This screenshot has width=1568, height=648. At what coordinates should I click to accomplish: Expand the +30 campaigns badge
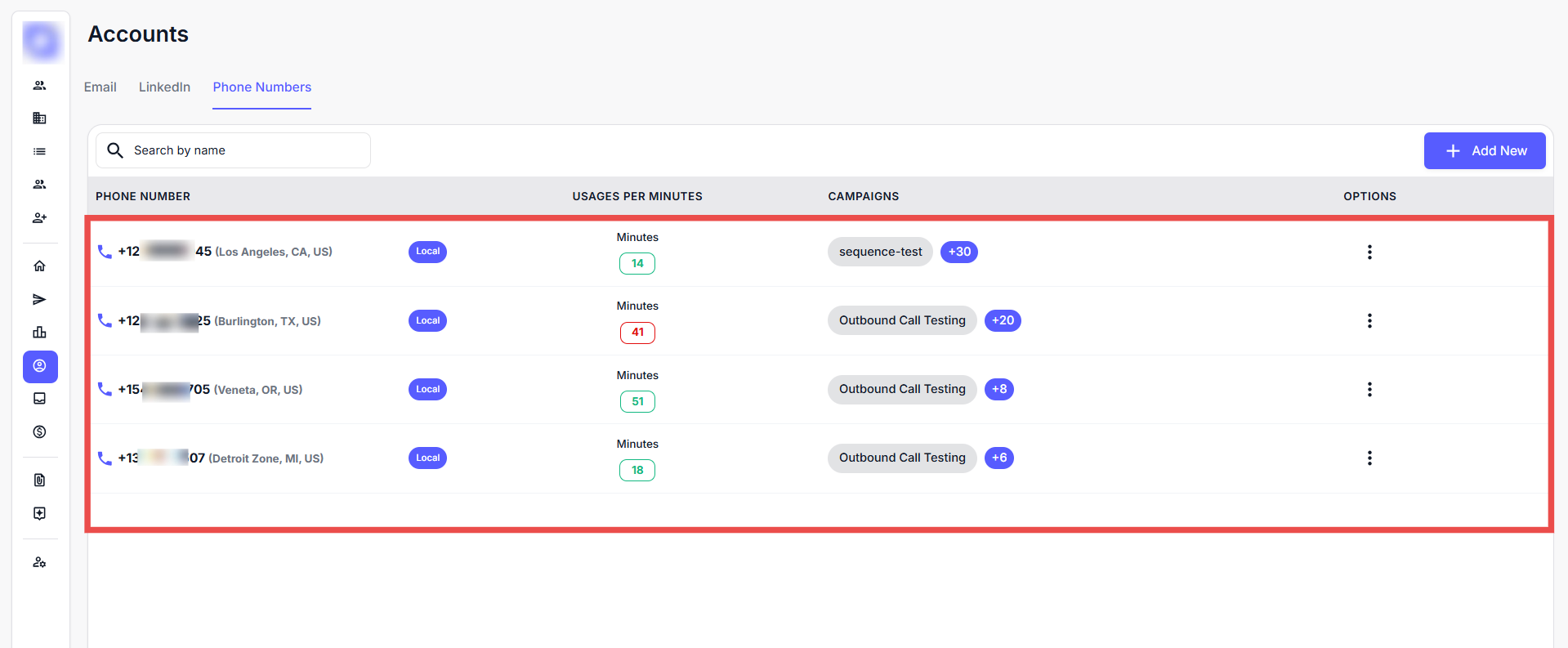click(958, 252)
